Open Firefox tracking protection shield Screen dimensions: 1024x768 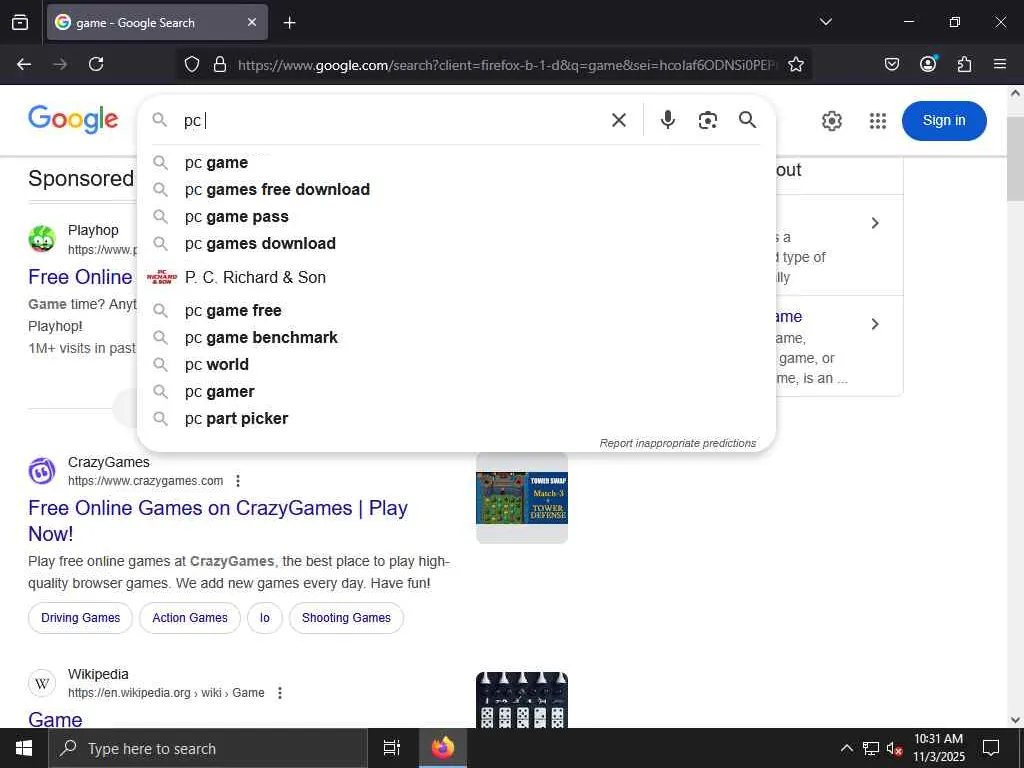(x=191, y=64)
